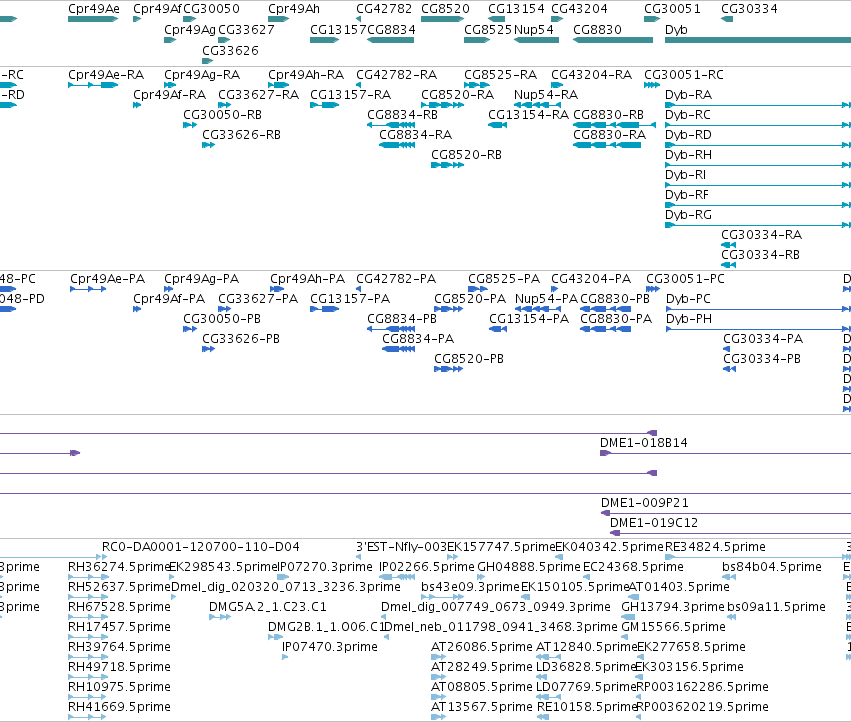Screen dimensions: 851x722
Task: Select the CG30051 gene label
Action: [x=672, y=9]
